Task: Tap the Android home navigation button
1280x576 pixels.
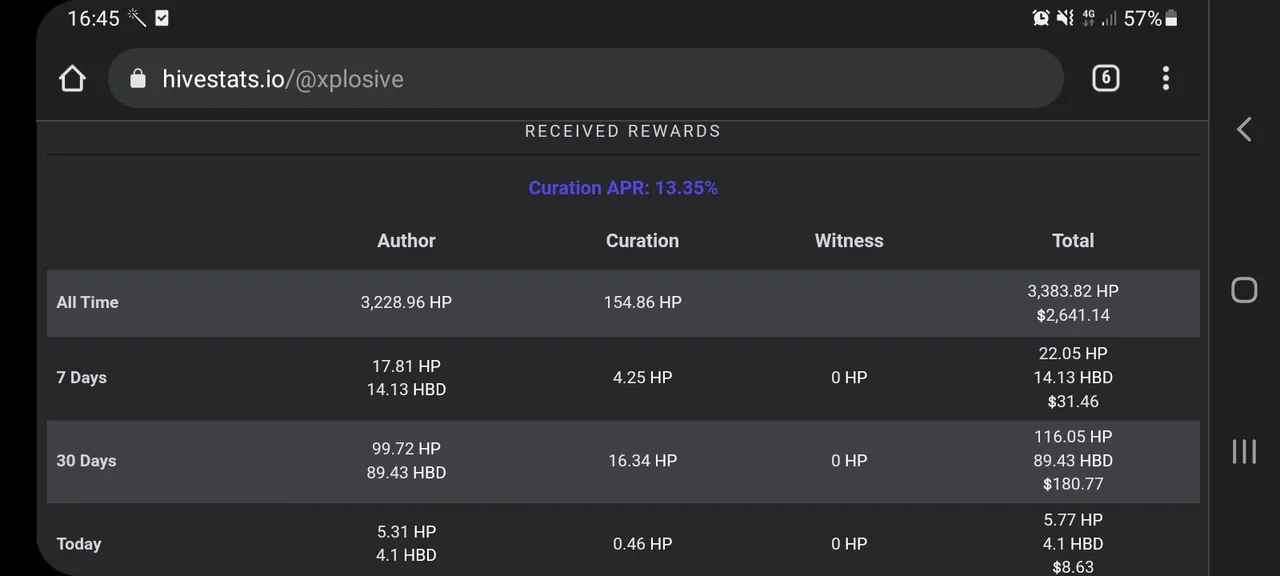Action: tap(1244, 290)
